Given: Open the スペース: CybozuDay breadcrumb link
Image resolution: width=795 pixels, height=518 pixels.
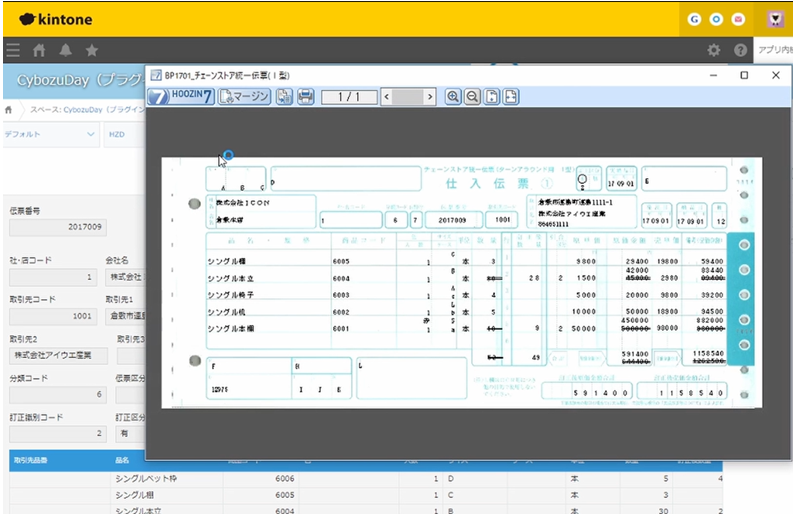Looking at the screenshot, I should [x=87, y=109].
